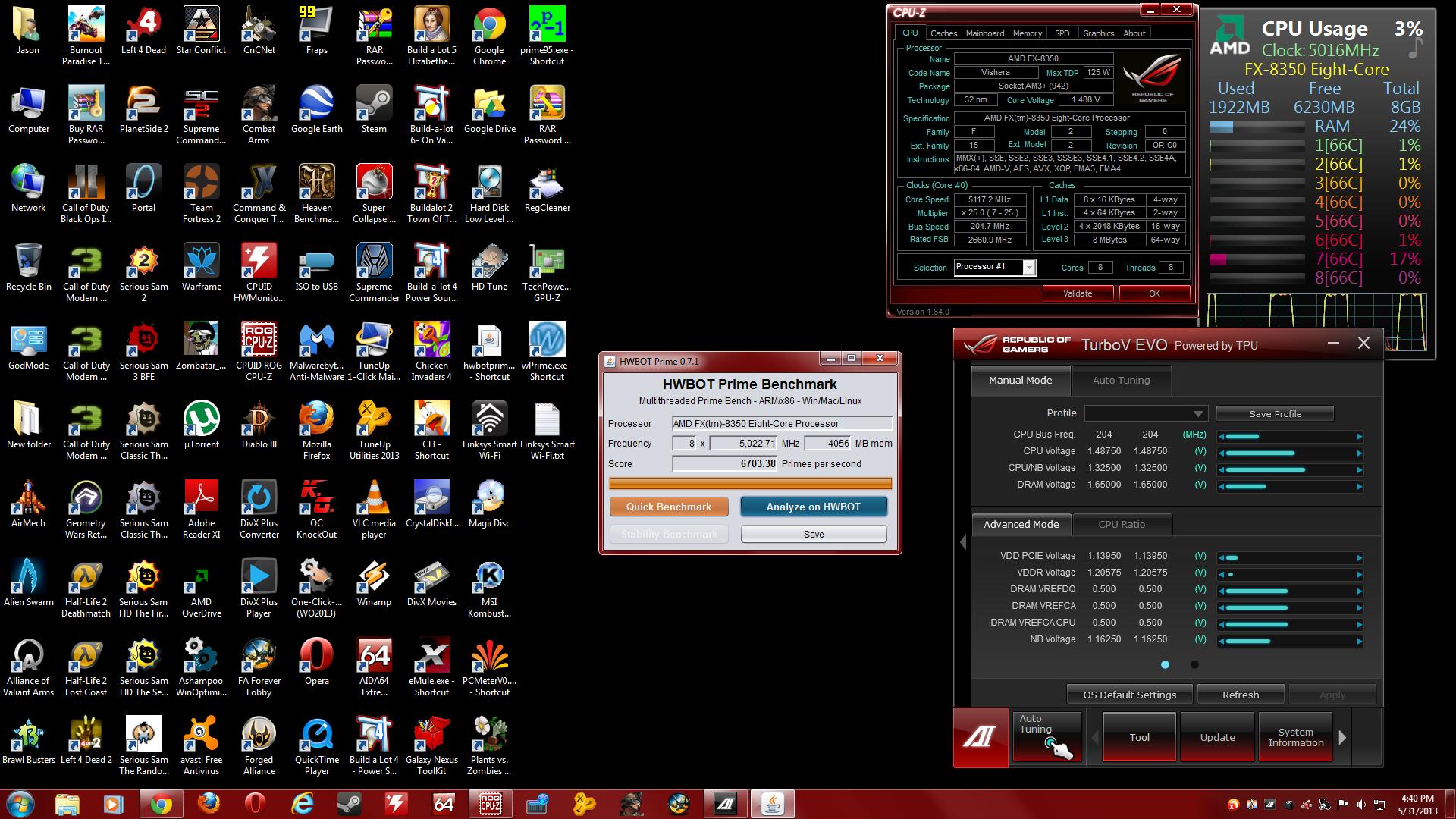Save the HWBOT Prime result
Viewport: 1456px width, 819px height.
[x=813, y=534]
